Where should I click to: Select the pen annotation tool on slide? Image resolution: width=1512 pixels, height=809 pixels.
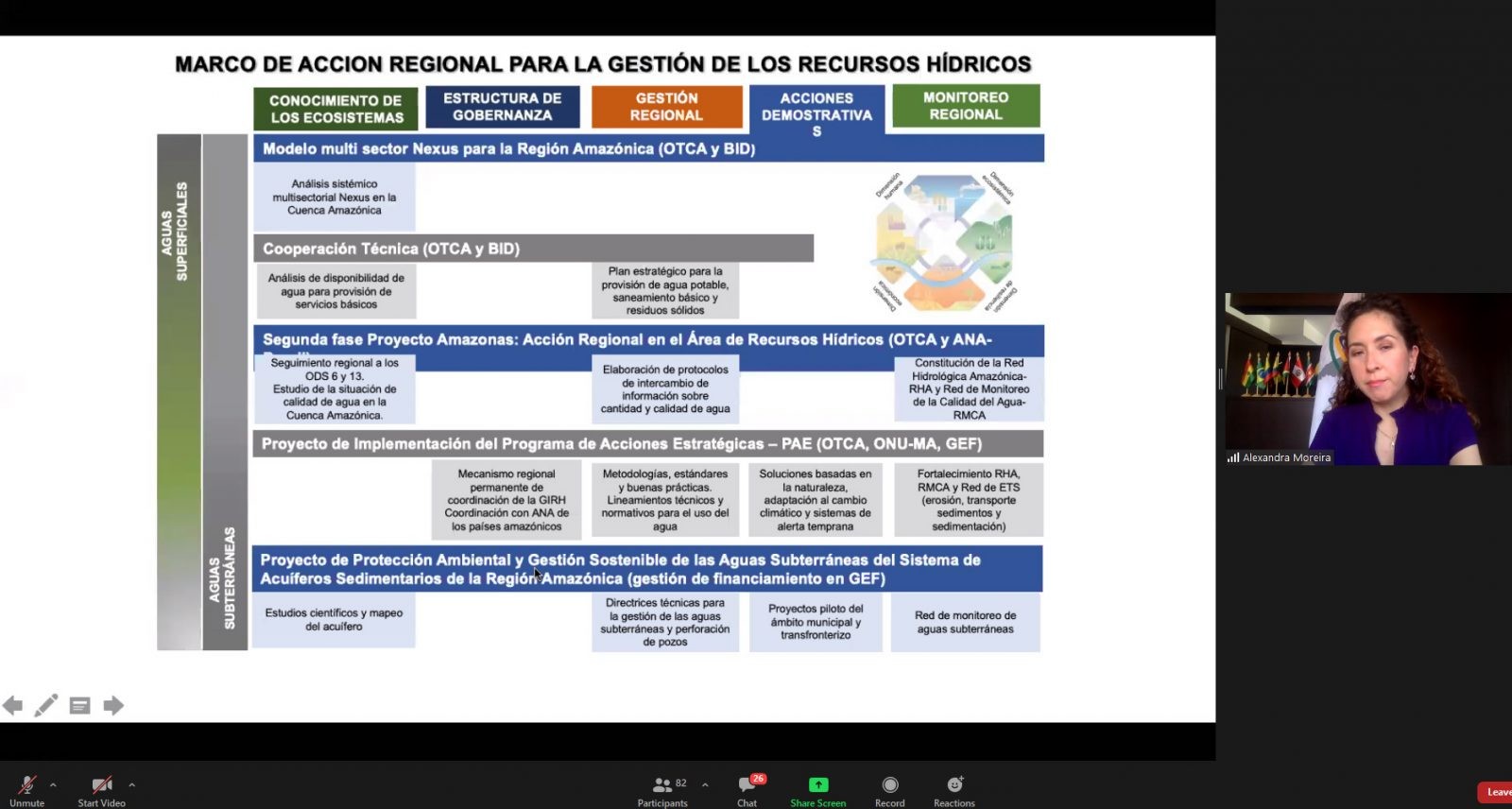click(45, 705)
